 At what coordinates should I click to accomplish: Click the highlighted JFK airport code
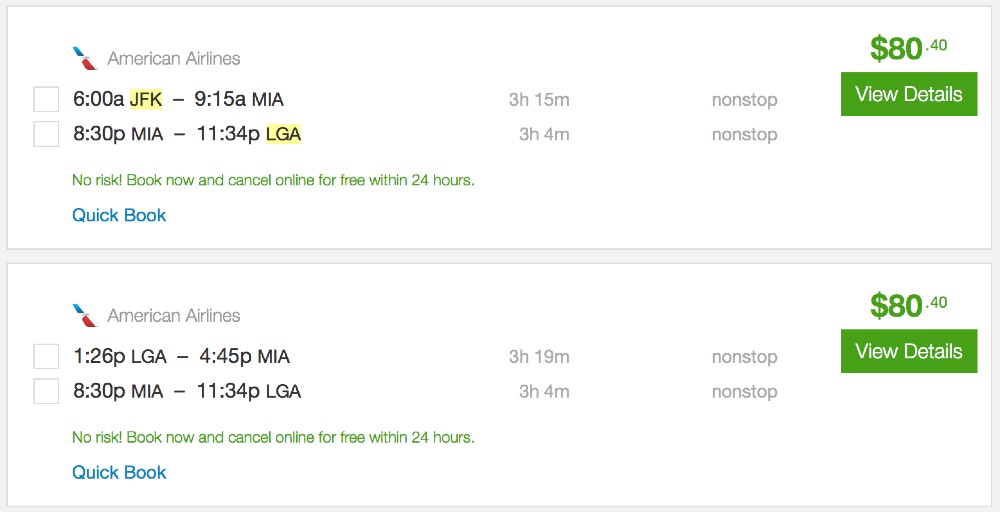pyautogui.click(x=146, y=100)
